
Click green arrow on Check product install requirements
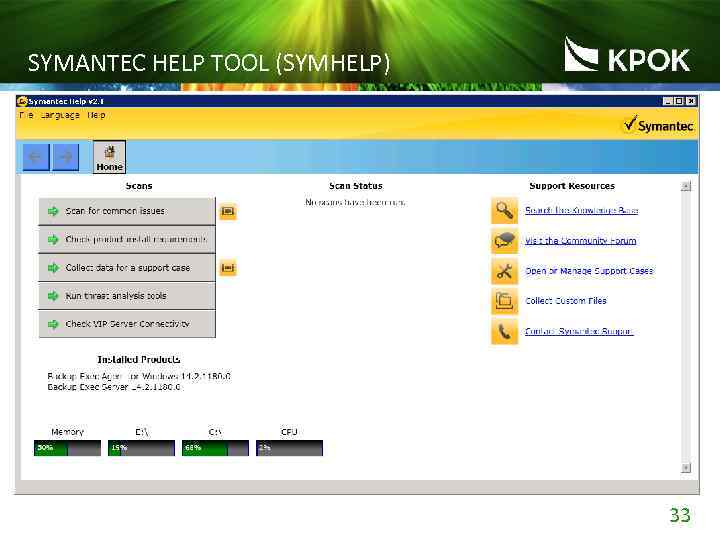[x=53, y=240]
